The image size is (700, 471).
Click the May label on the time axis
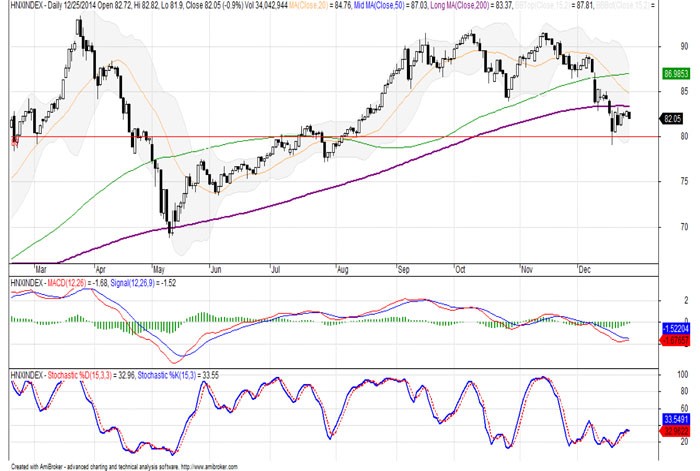[157, 269]
